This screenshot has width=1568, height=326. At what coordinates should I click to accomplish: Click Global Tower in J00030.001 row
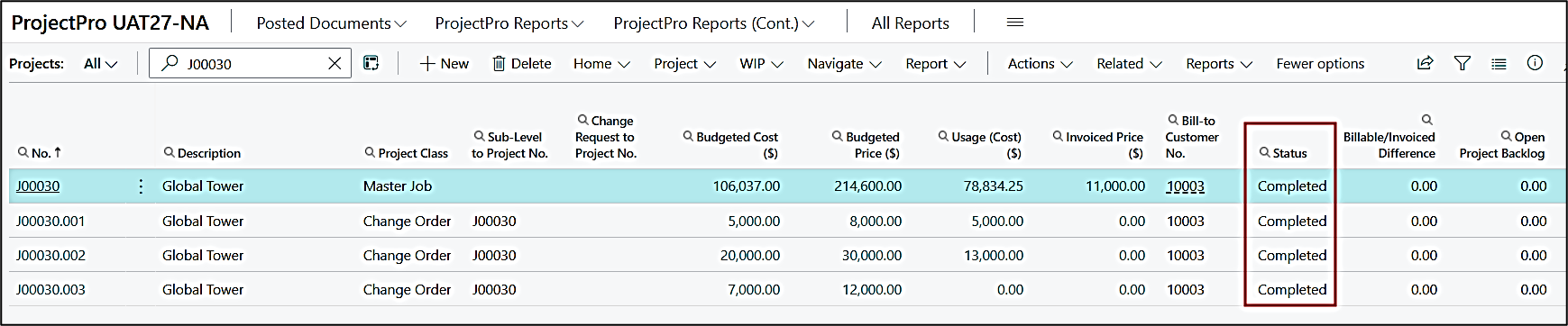203,221
